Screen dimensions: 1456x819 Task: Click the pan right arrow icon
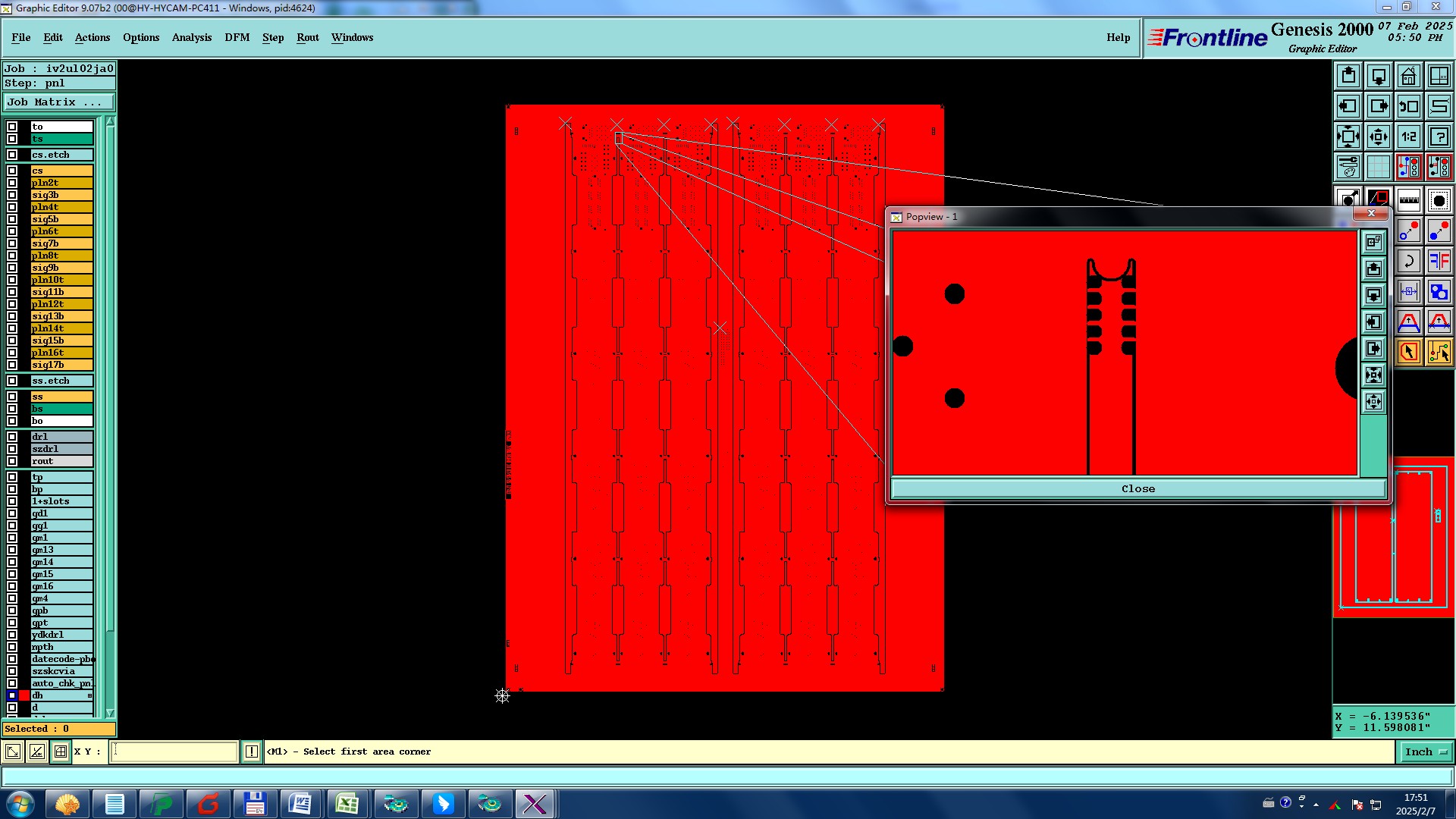[x=1378, y=106]
